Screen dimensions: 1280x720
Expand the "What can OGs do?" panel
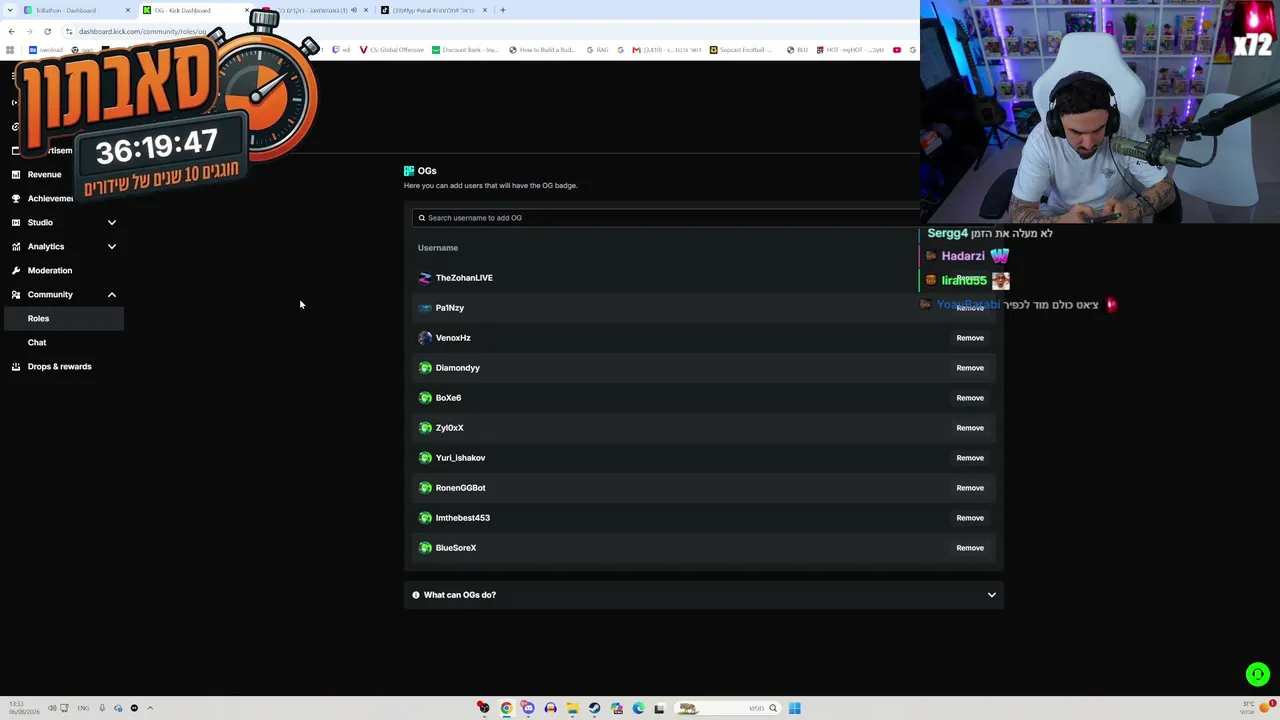(x=703, y=595)
